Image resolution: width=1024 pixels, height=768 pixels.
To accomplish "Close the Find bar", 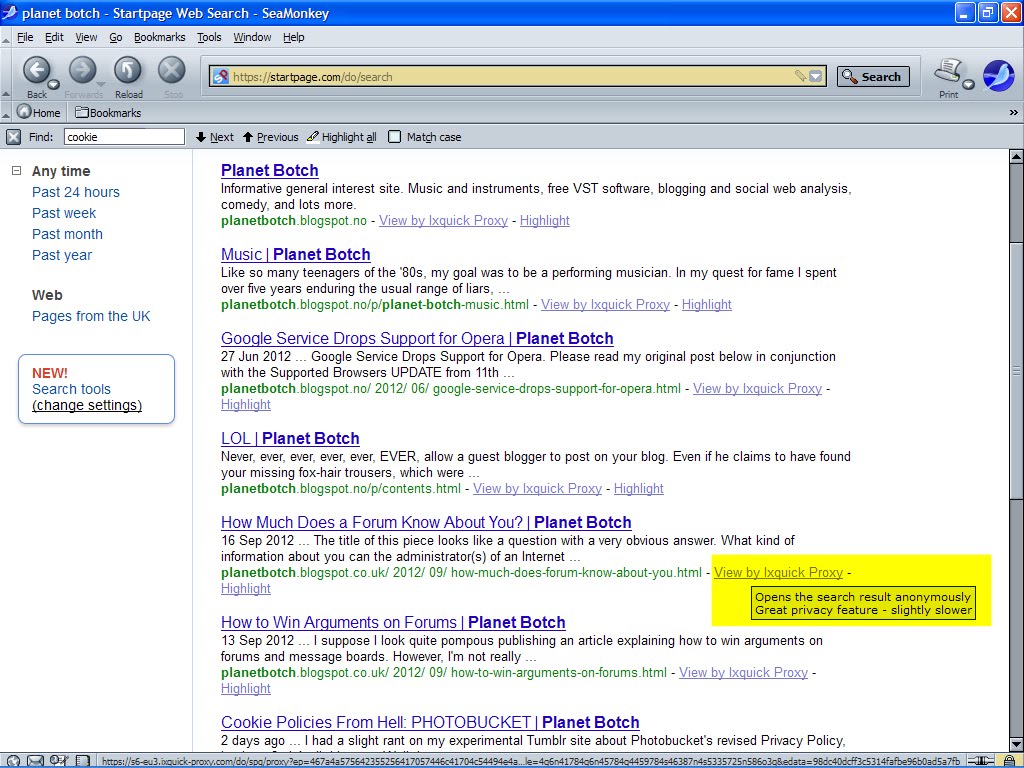I will tap(13, 137).
